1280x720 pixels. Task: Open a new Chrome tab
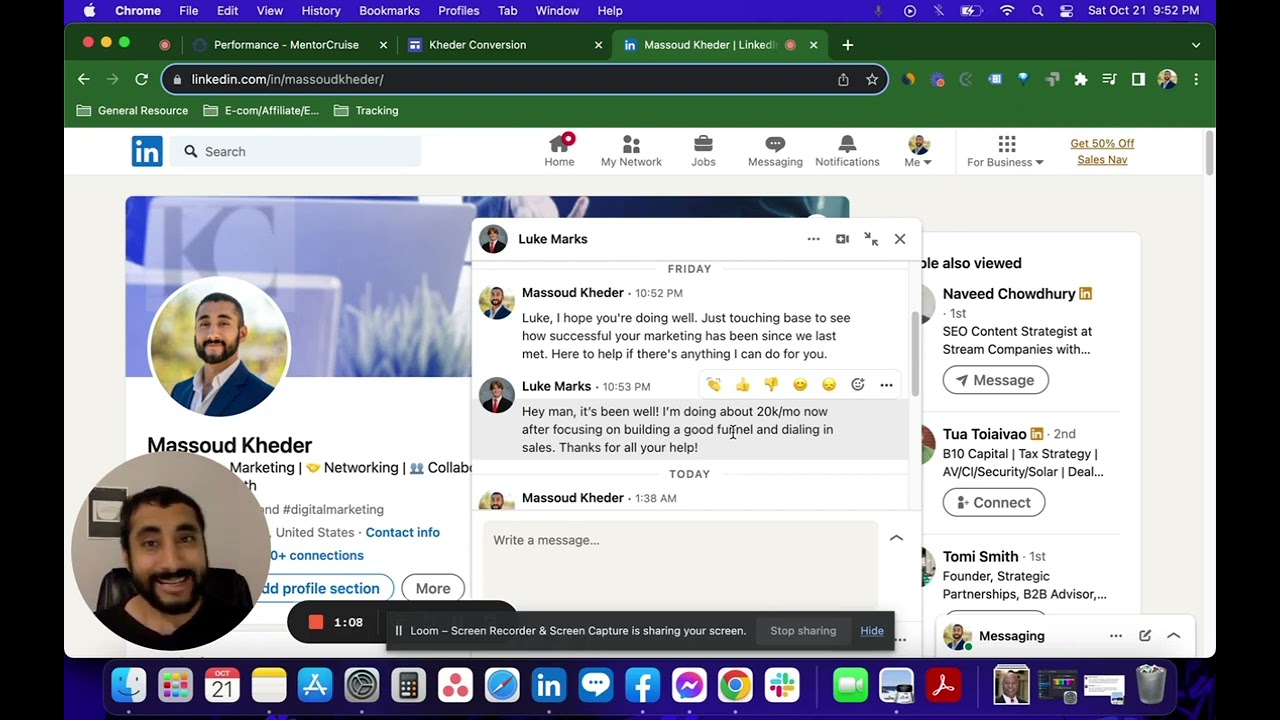coord(848,45)
